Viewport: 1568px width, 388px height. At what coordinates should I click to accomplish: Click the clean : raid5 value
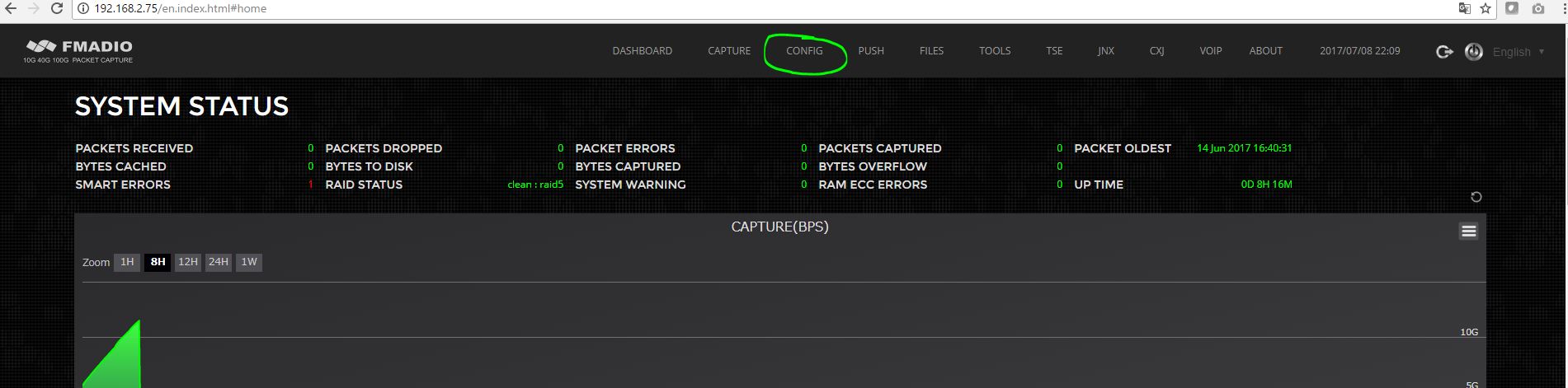(535, 185)
